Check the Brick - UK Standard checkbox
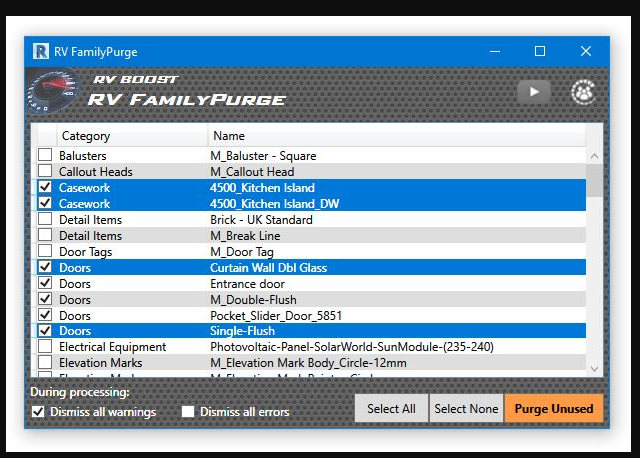This screenshot has height=458, width=640. (x=45, y=219)
